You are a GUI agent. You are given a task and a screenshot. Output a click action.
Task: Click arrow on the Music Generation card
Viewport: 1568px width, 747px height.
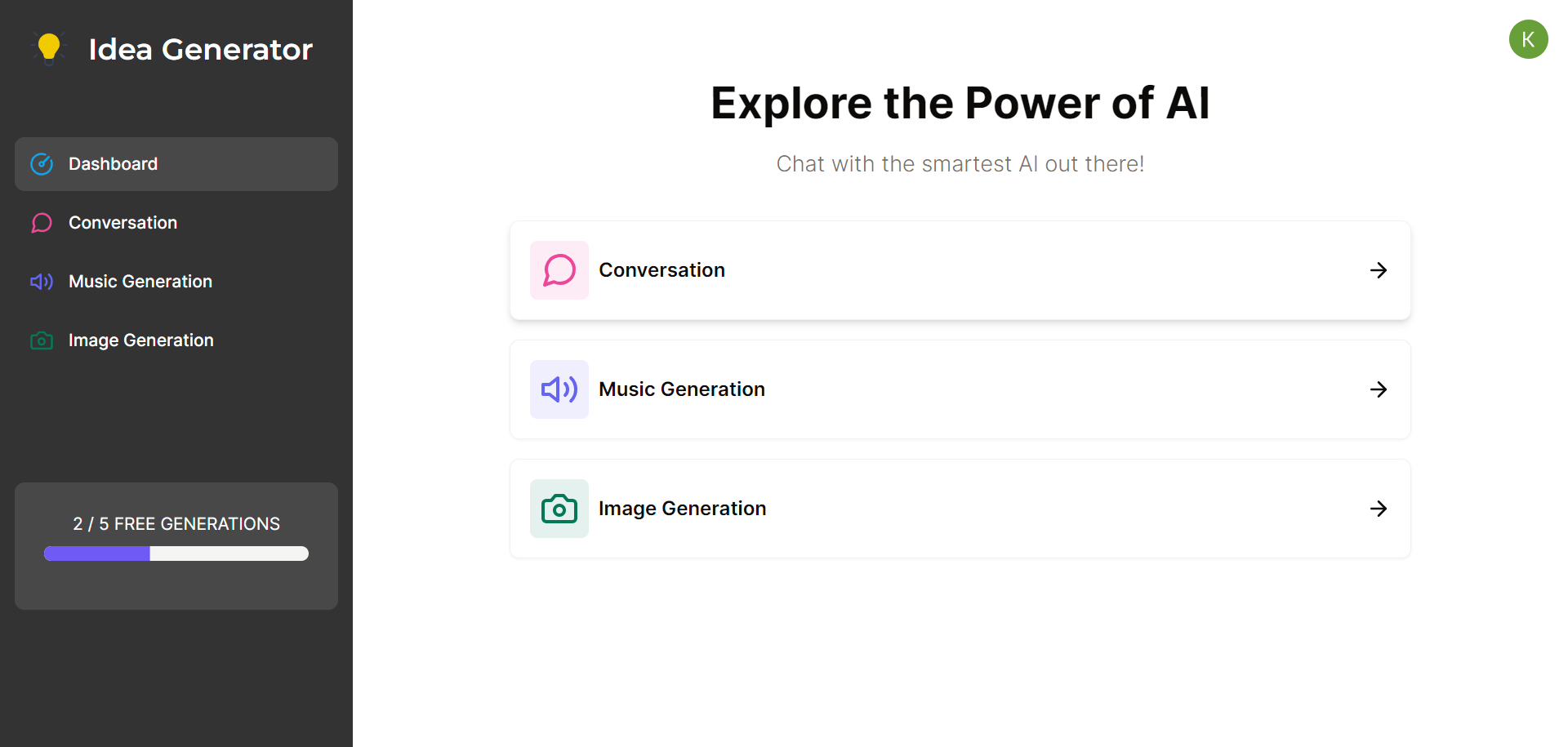click(x=1379, y=389)
